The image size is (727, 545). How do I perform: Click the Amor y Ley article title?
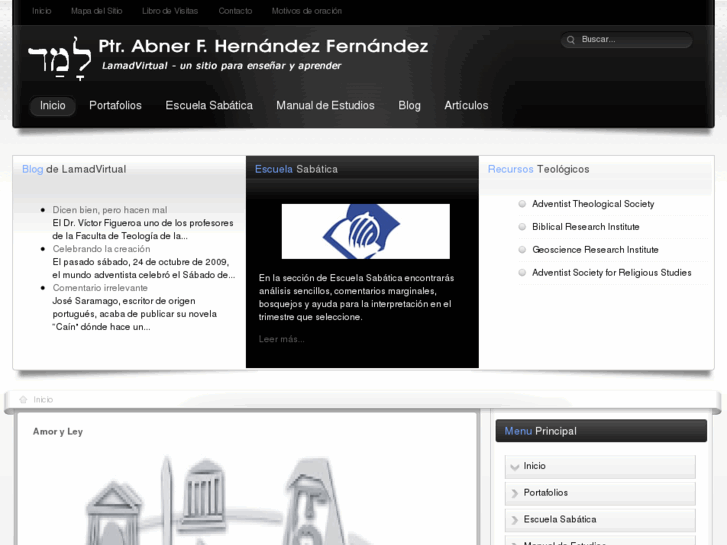[x=57, y=431]
